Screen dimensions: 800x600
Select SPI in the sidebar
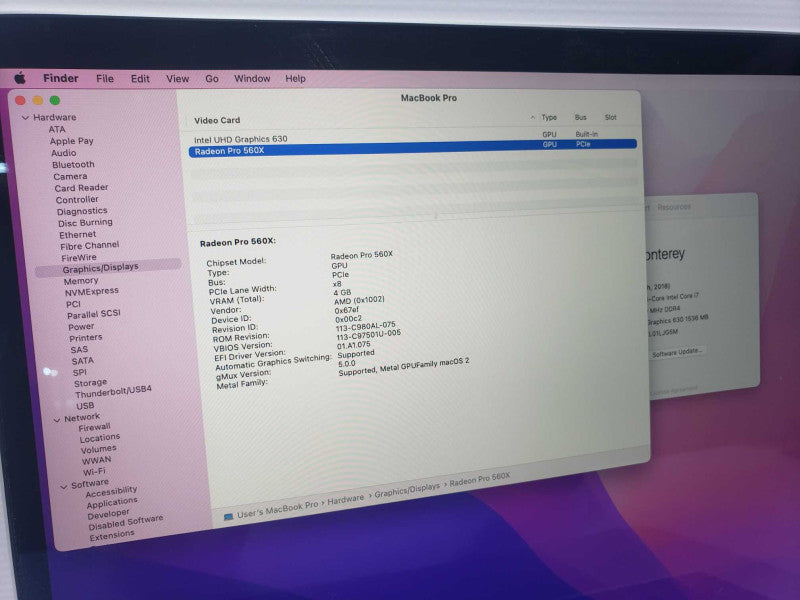[80, 372]
